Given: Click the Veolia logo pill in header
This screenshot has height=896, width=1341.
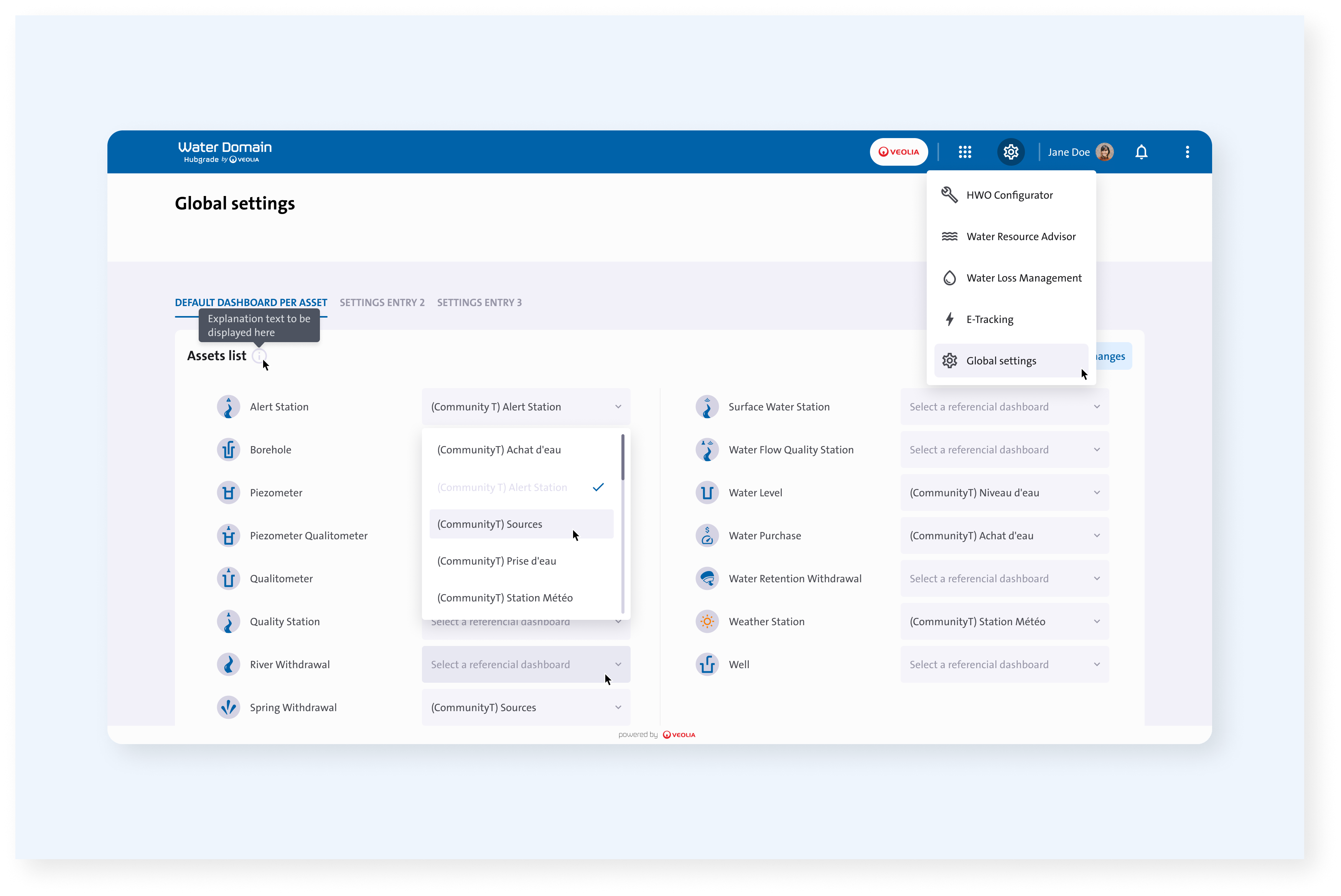Looking at the screenshot, I should [x=899, y=152].
